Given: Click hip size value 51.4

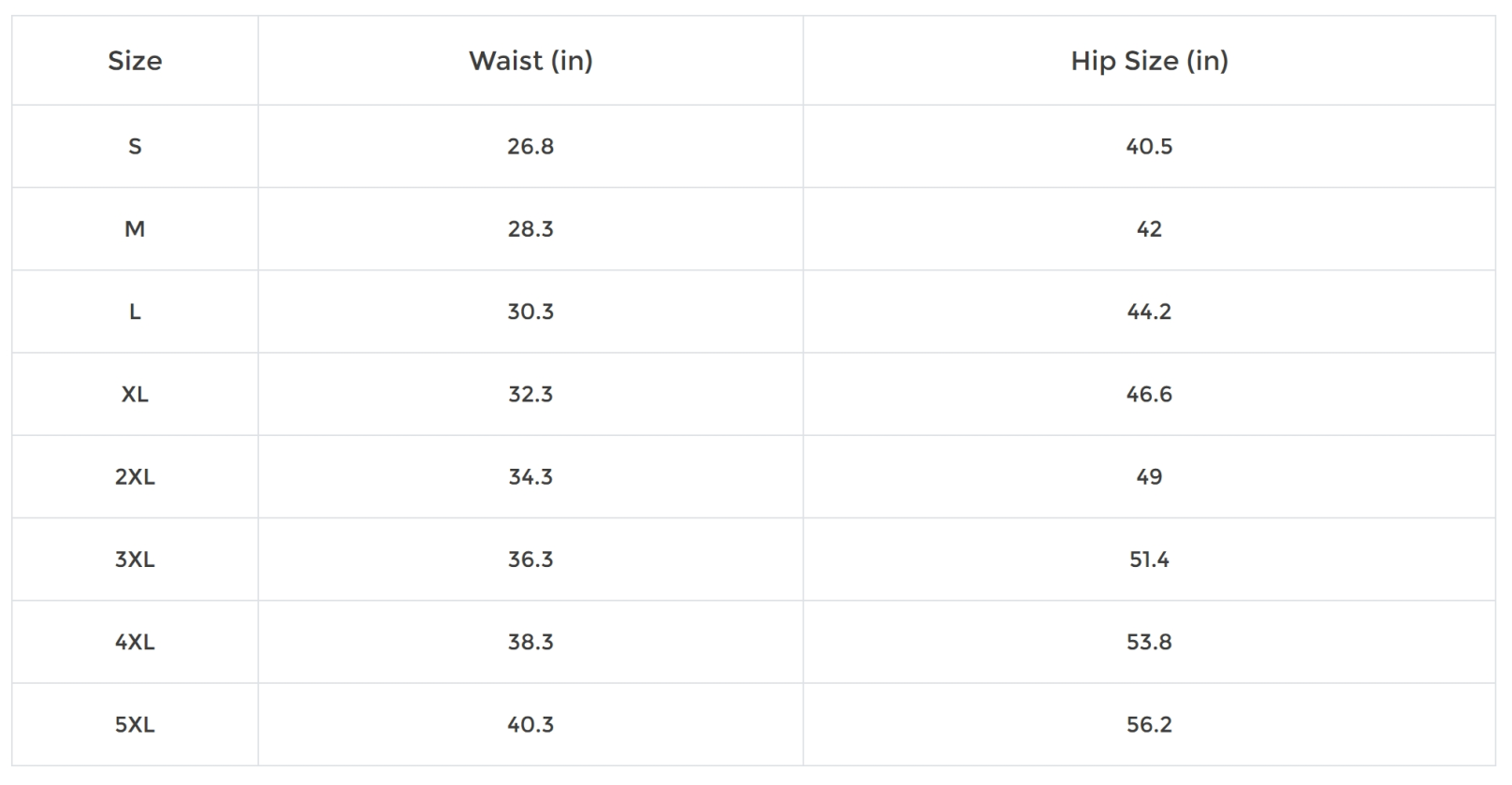Looking at the screenshot, I should (x=1149, y=560).
